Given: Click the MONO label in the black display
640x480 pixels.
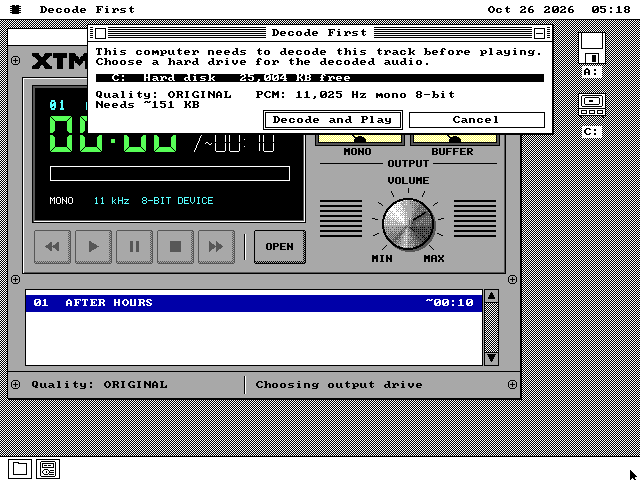Looking at the screenshot, I should tap(61, 201).
